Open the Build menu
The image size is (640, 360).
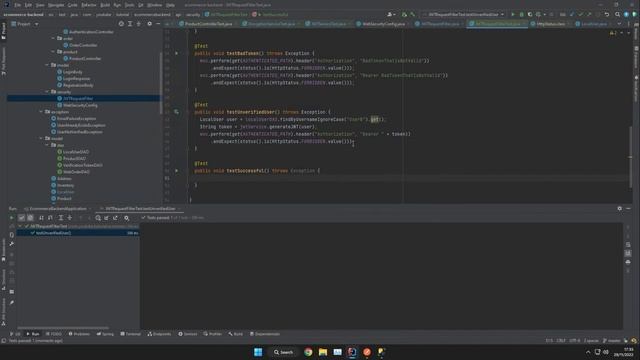(x=105, y=5)
